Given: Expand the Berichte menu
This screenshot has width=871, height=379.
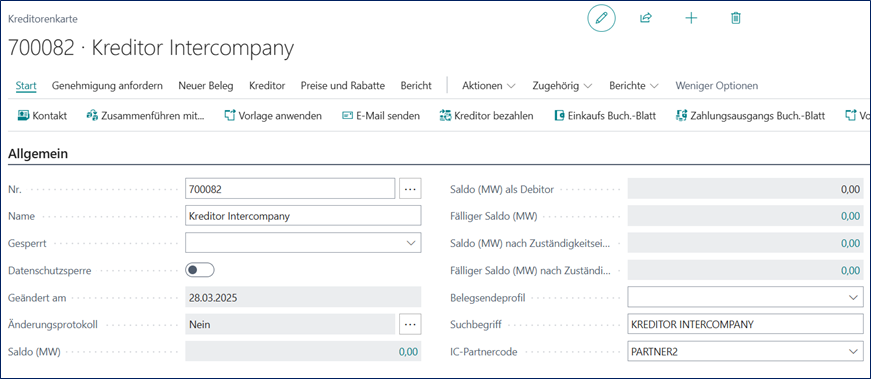Looking at the screenshot, I should (634, 86).
